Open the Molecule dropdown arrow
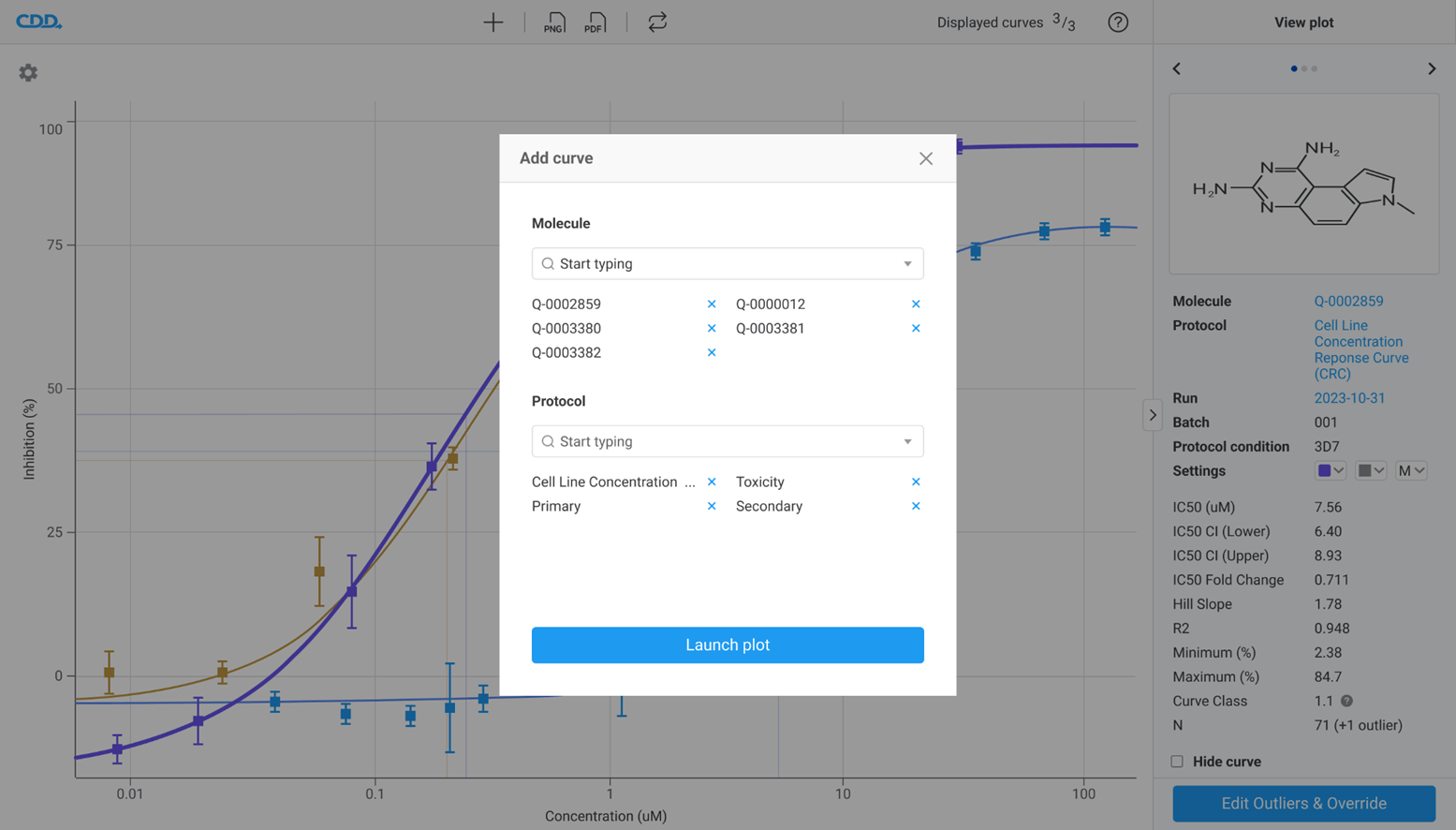The width and height of the screenshot is (1456, 830). [907, 264]
